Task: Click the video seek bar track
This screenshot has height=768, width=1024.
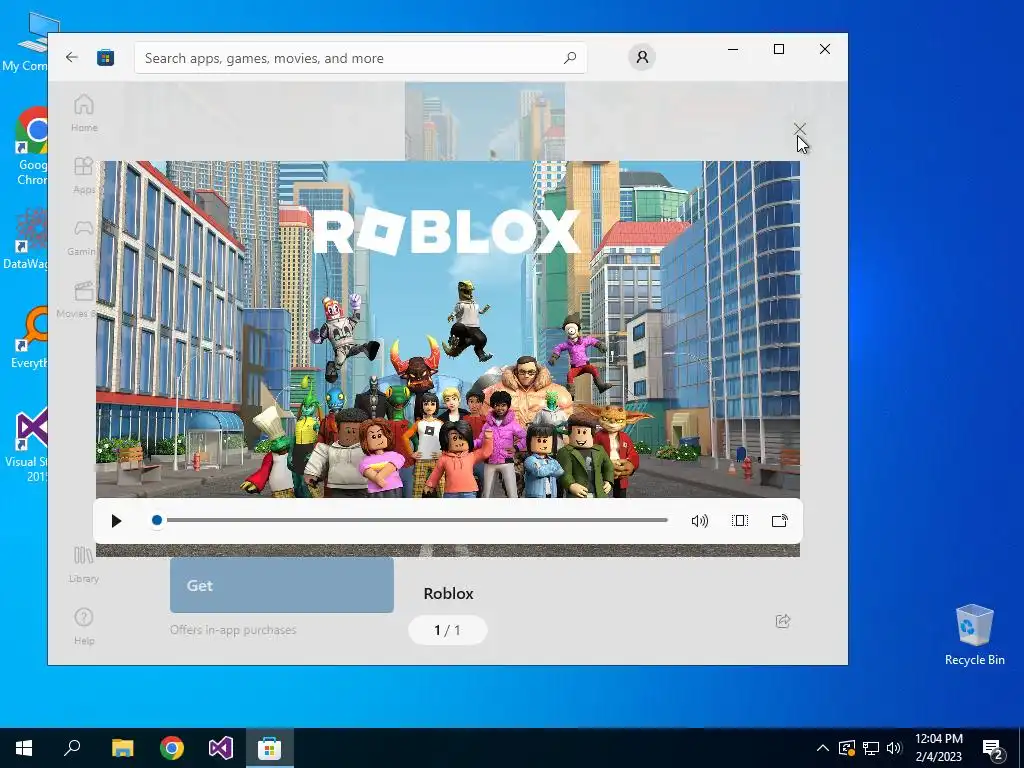Action: tap(417, 520)
